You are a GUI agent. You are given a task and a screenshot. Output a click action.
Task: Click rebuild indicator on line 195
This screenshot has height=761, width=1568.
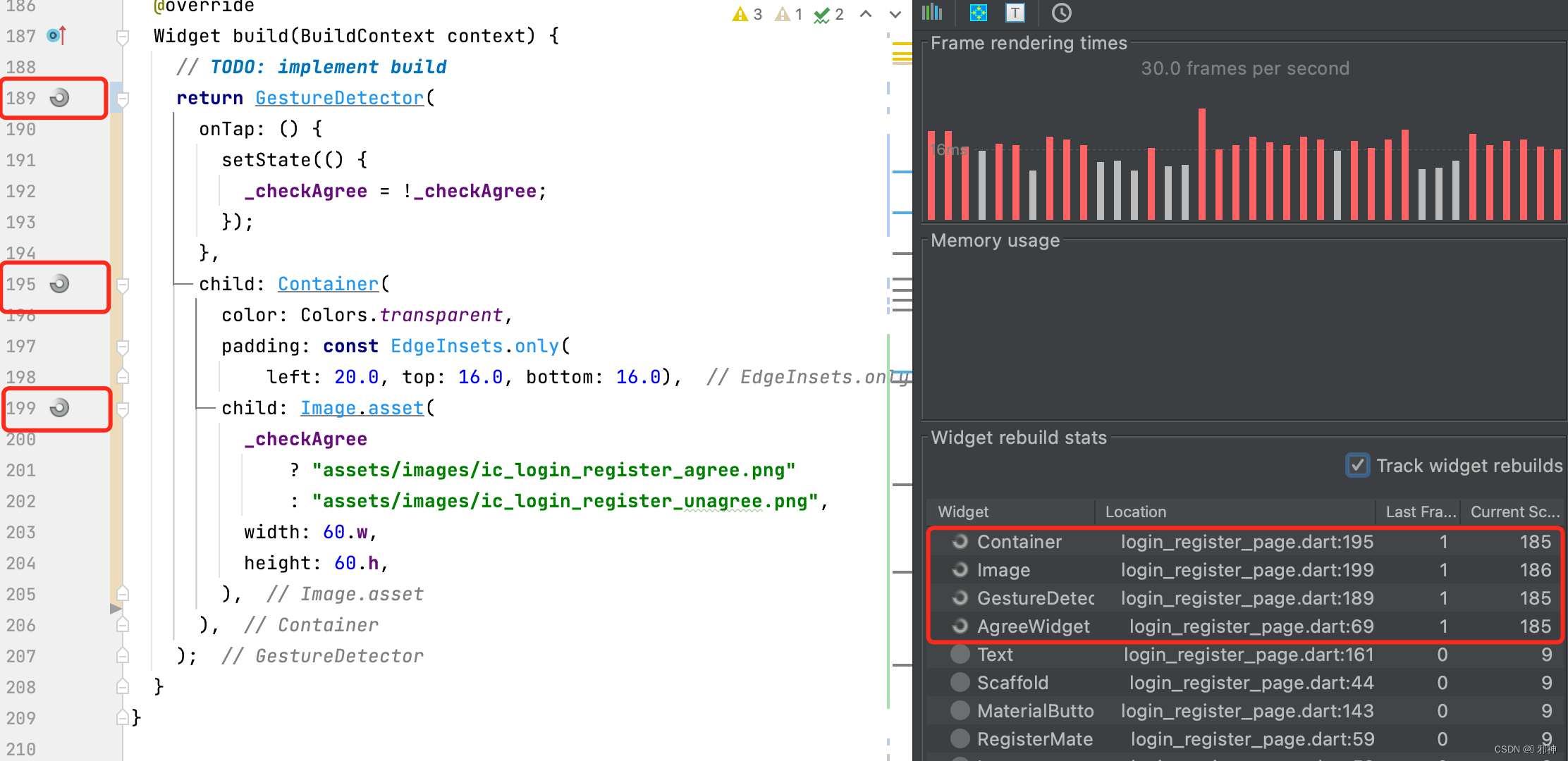pyautogui.click(x=59, y=284)
